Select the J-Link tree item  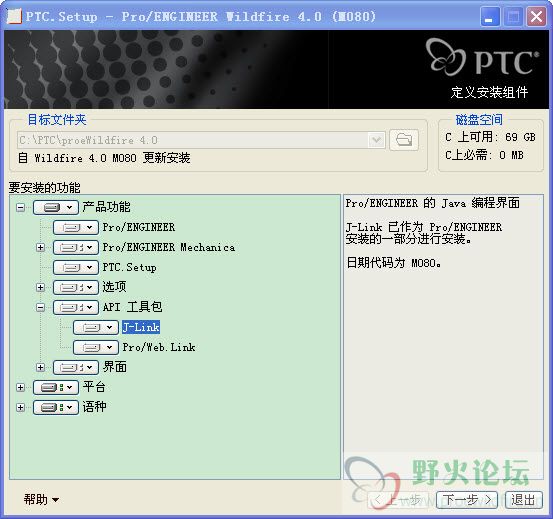(x=141, y=327)
